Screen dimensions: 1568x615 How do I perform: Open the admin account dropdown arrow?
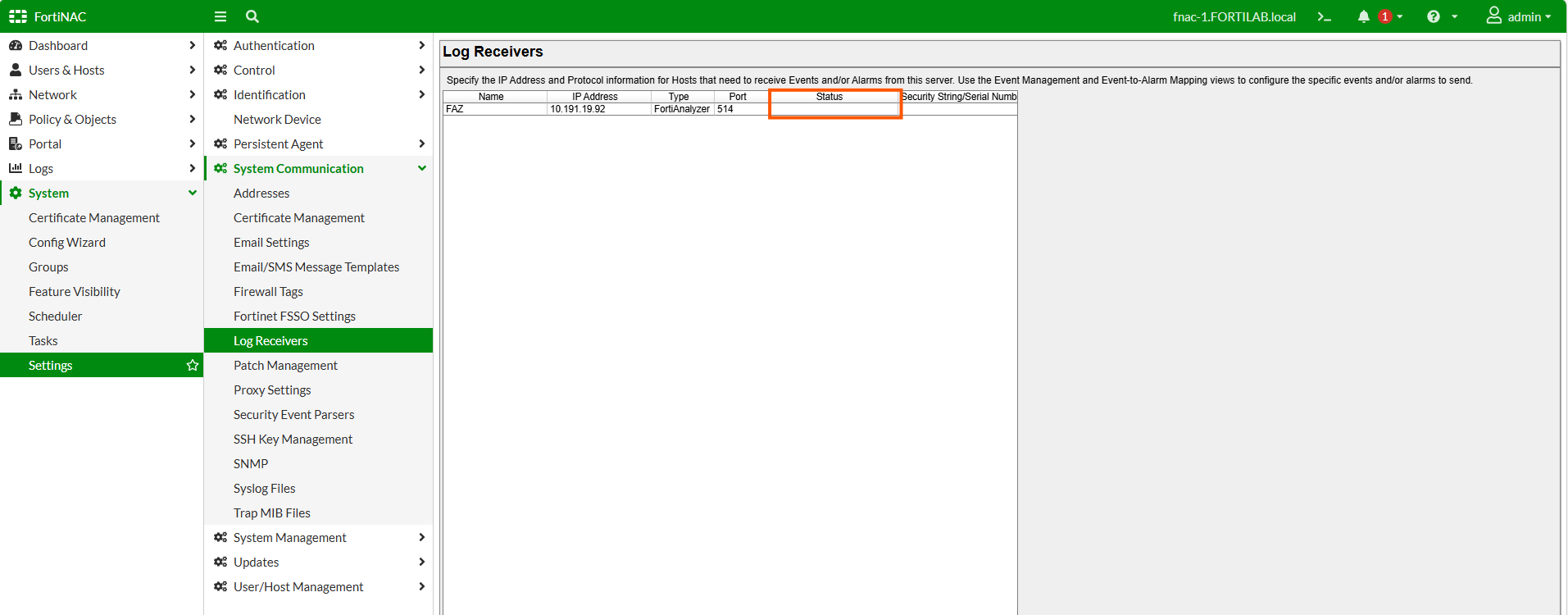click(x=1548, y=17)
